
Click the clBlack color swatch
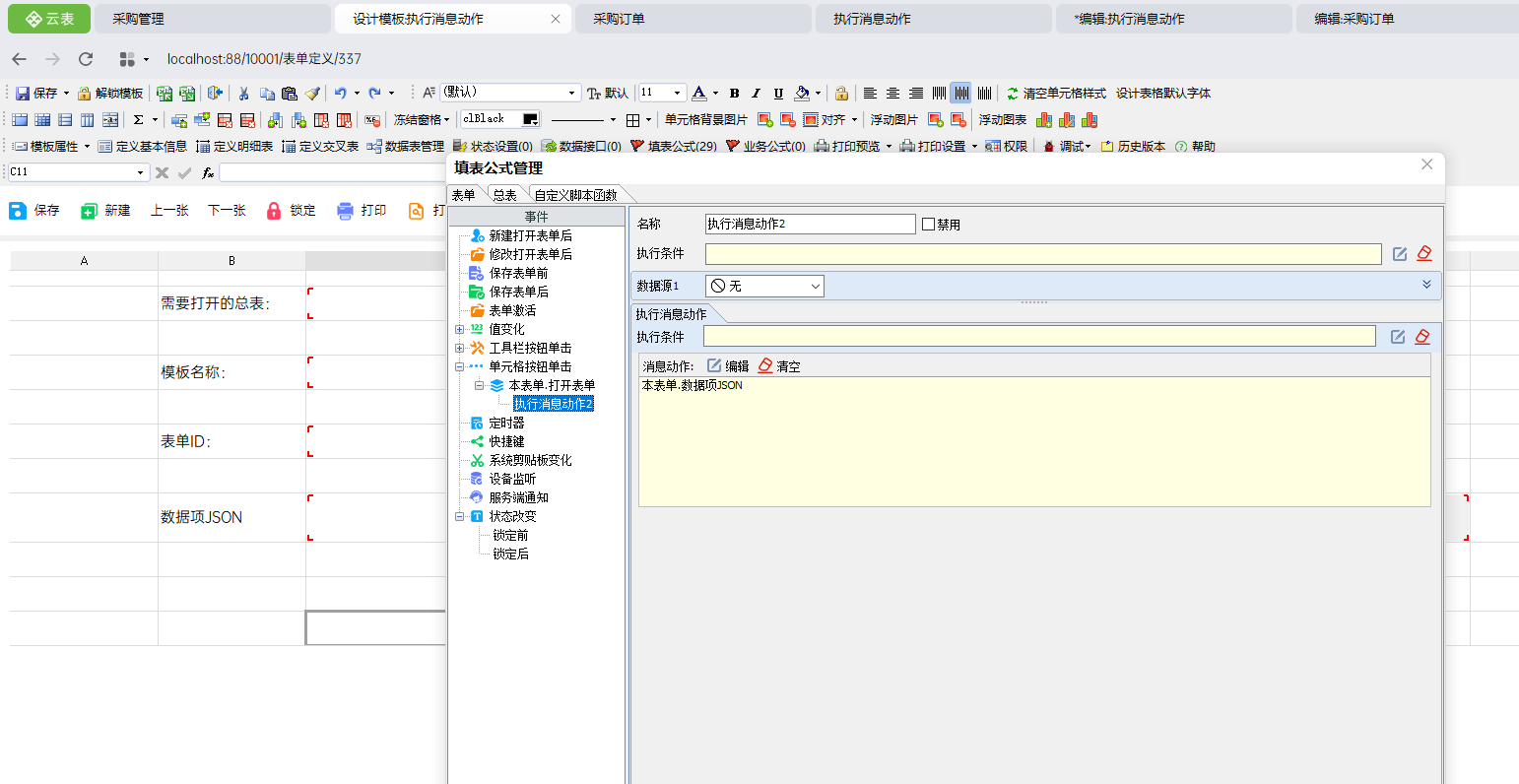coord(530,119)
